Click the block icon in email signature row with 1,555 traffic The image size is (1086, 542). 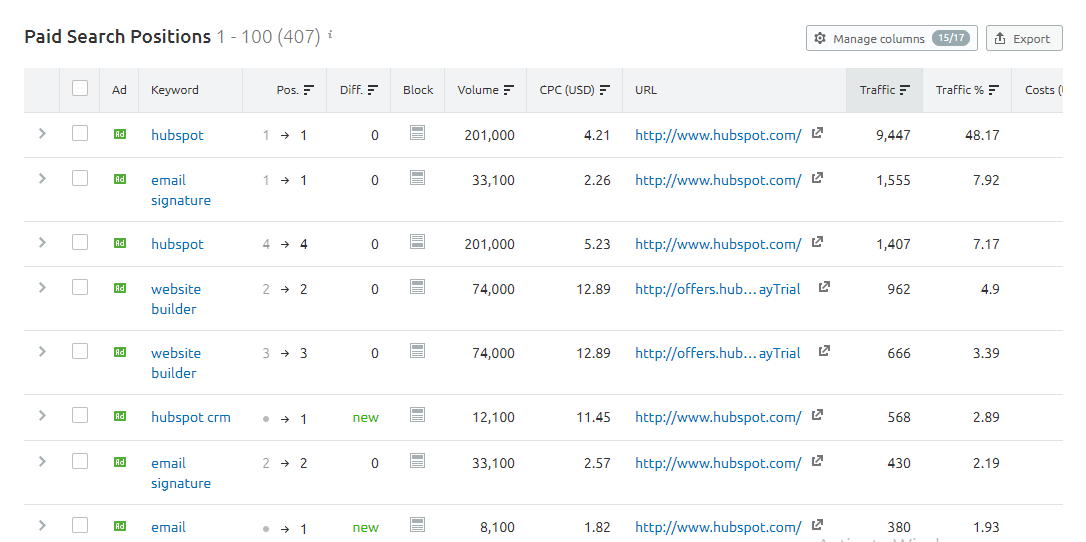pos(417,178)
